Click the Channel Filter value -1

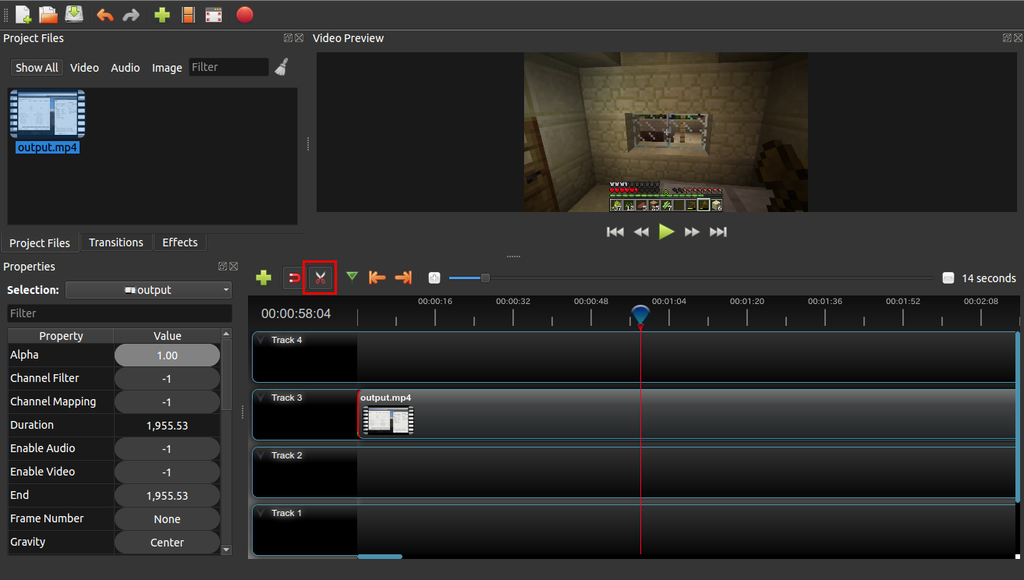(x=167, y=379)
